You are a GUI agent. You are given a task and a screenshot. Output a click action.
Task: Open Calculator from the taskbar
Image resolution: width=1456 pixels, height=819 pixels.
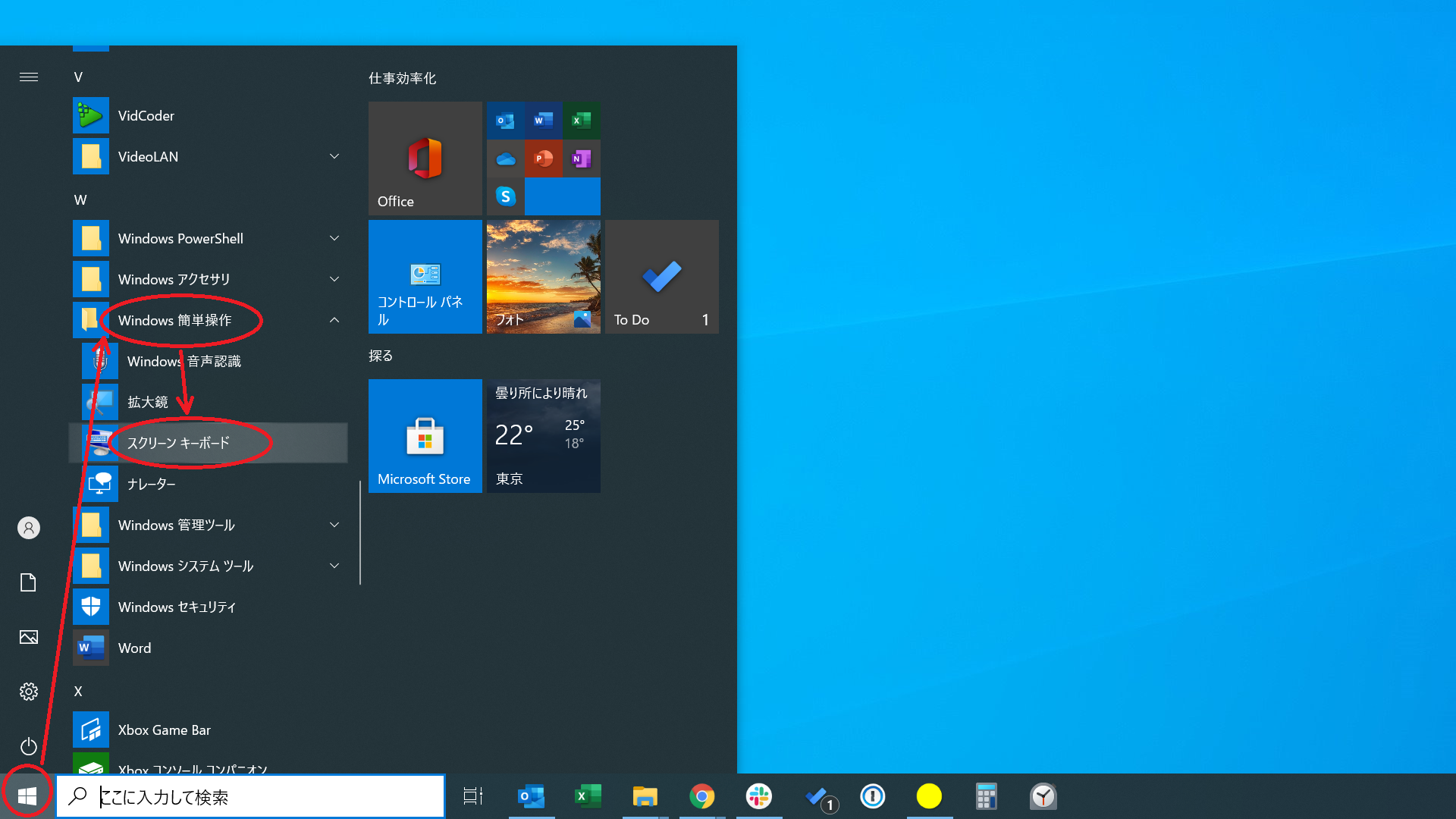tap(986, 796)
